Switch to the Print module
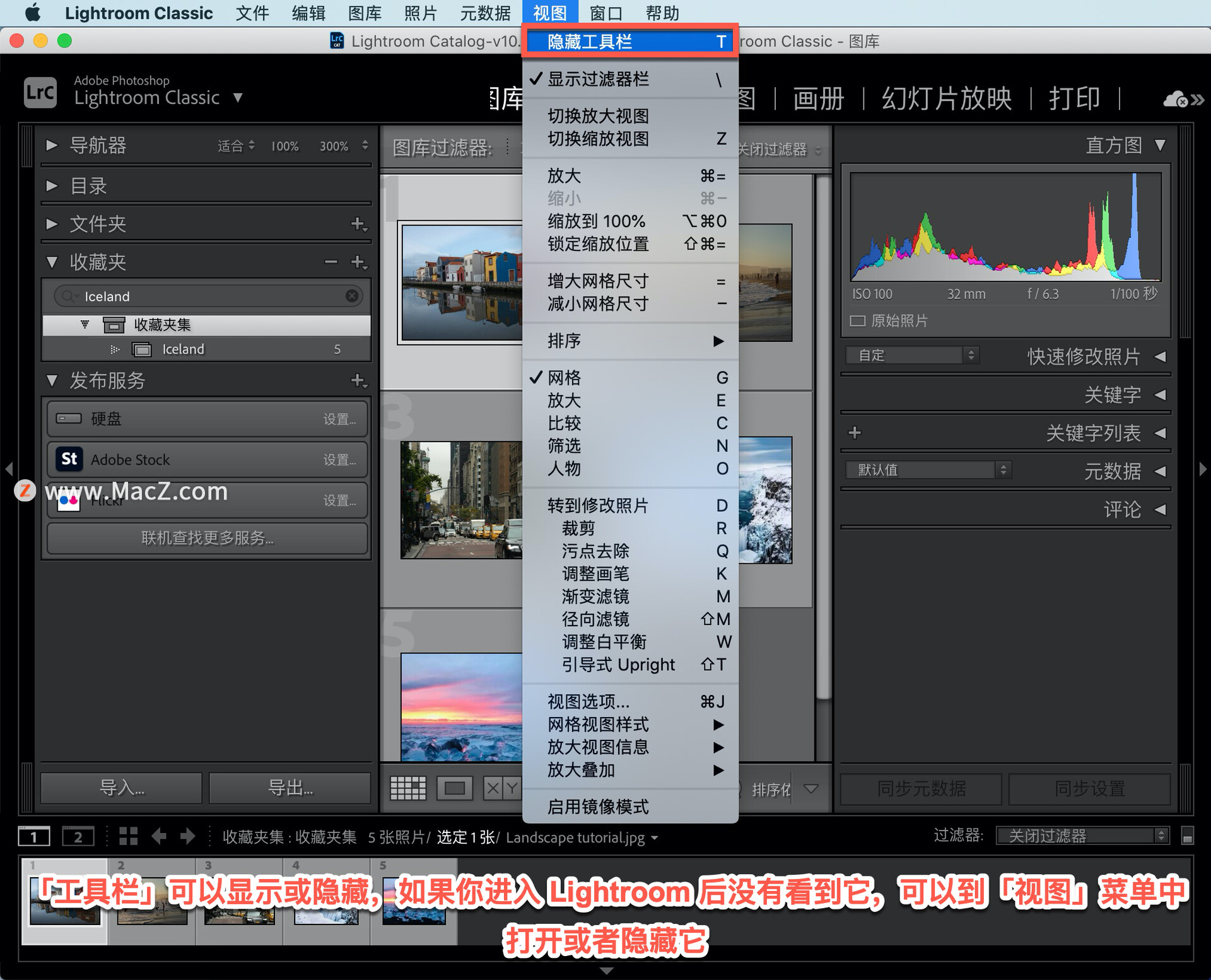Screen dimensions: 1211x980 pos(1075,99)
